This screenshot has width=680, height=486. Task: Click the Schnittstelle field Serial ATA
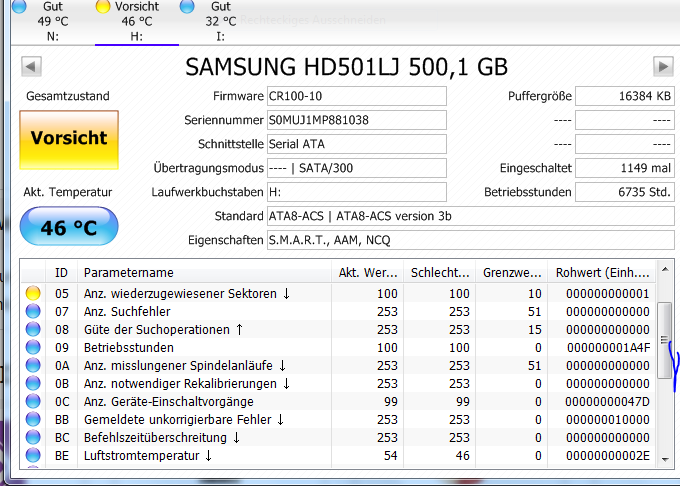(356, 144)
